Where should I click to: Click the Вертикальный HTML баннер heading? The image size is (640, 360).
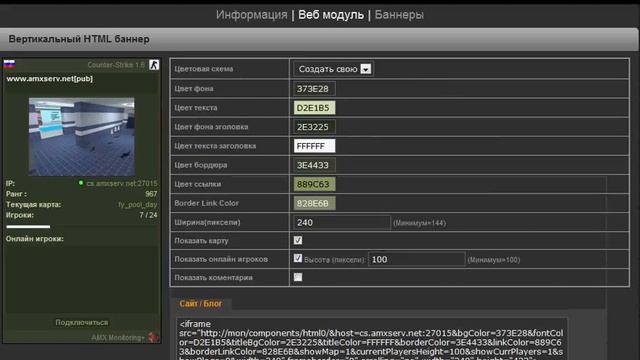click(x=79, y=39)
